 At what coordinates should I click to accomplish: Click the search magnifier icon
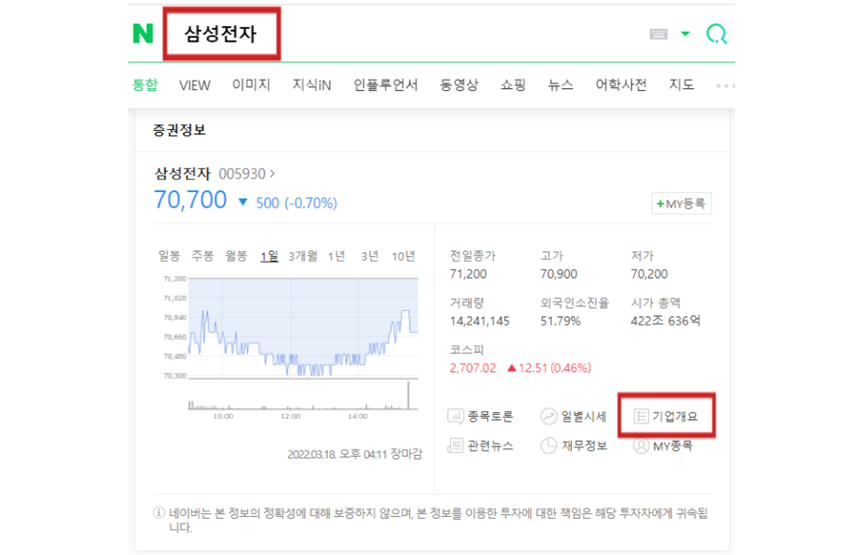click(717, 34)
